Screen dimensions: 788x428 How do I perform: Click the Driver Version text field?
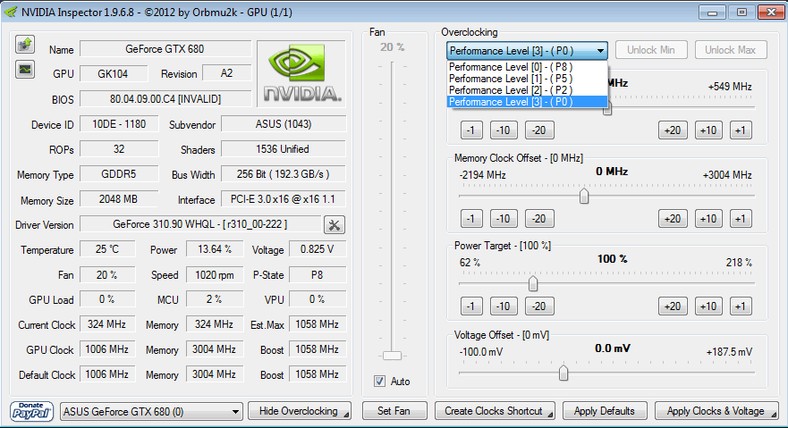tap(199, 225)
